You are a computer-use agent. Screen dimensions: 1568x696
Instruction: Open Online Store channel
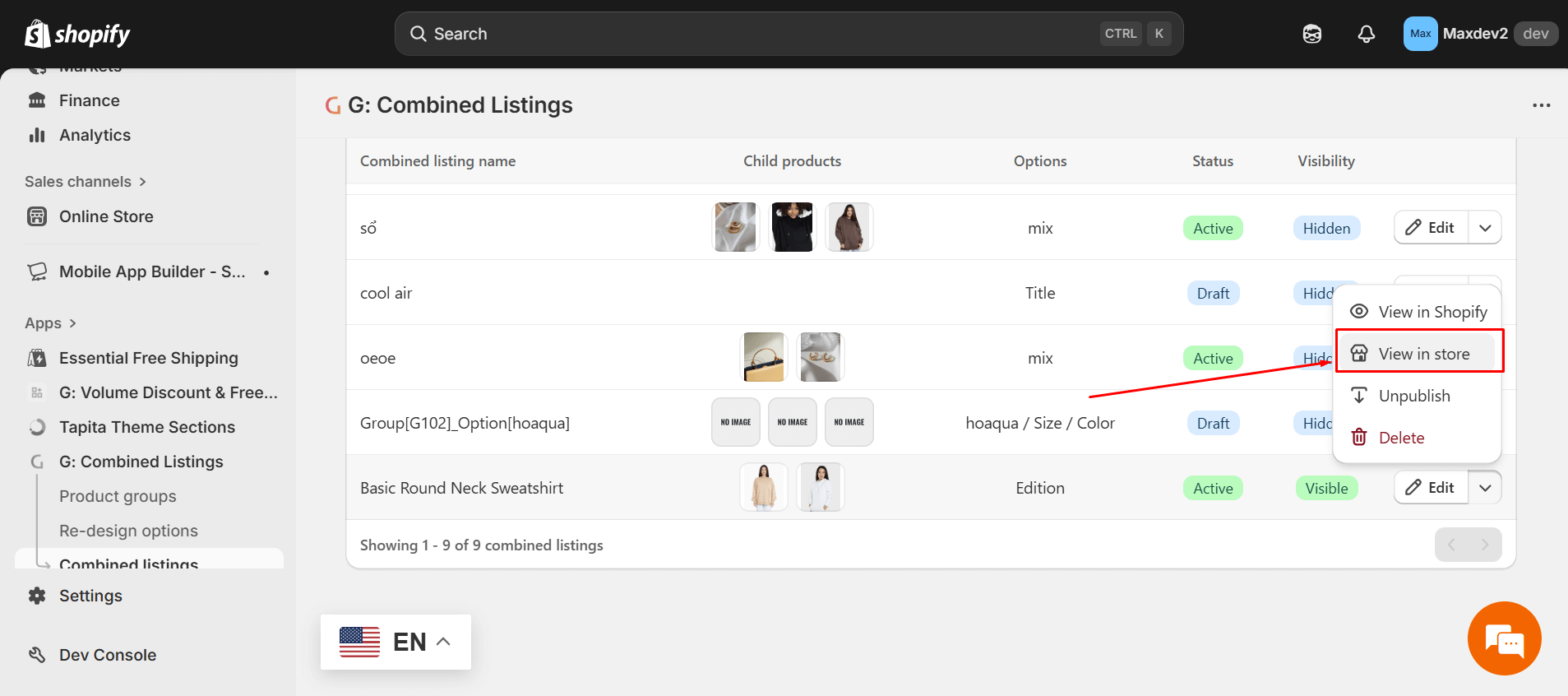106,216
